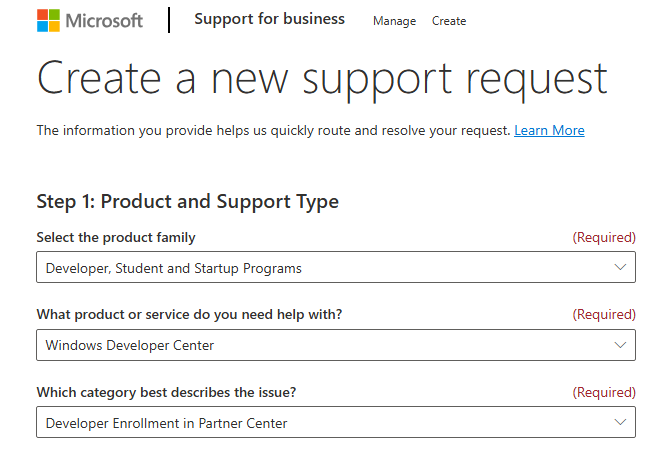Screen dimensions: 654x461
Task: Open the product family dropdown
Action: (x=336, y=267)
